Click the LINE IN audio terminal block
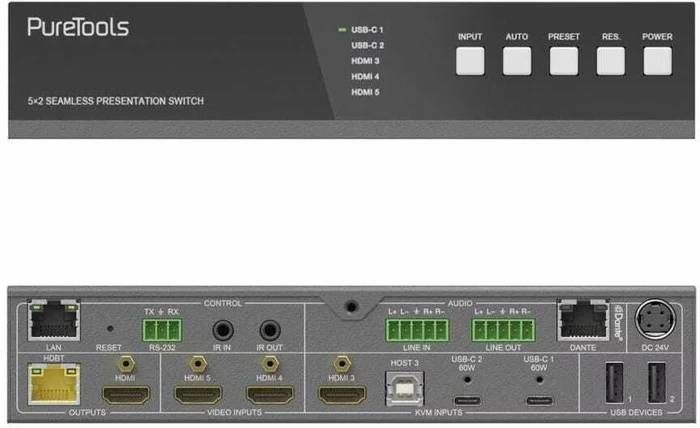Viewport: 700px width, 428px height. [415, 330]
